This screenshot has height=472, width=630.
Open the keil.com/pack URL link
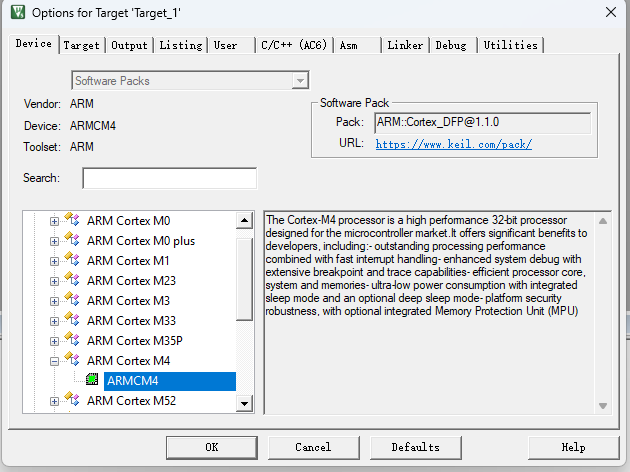tap(454, 144)
